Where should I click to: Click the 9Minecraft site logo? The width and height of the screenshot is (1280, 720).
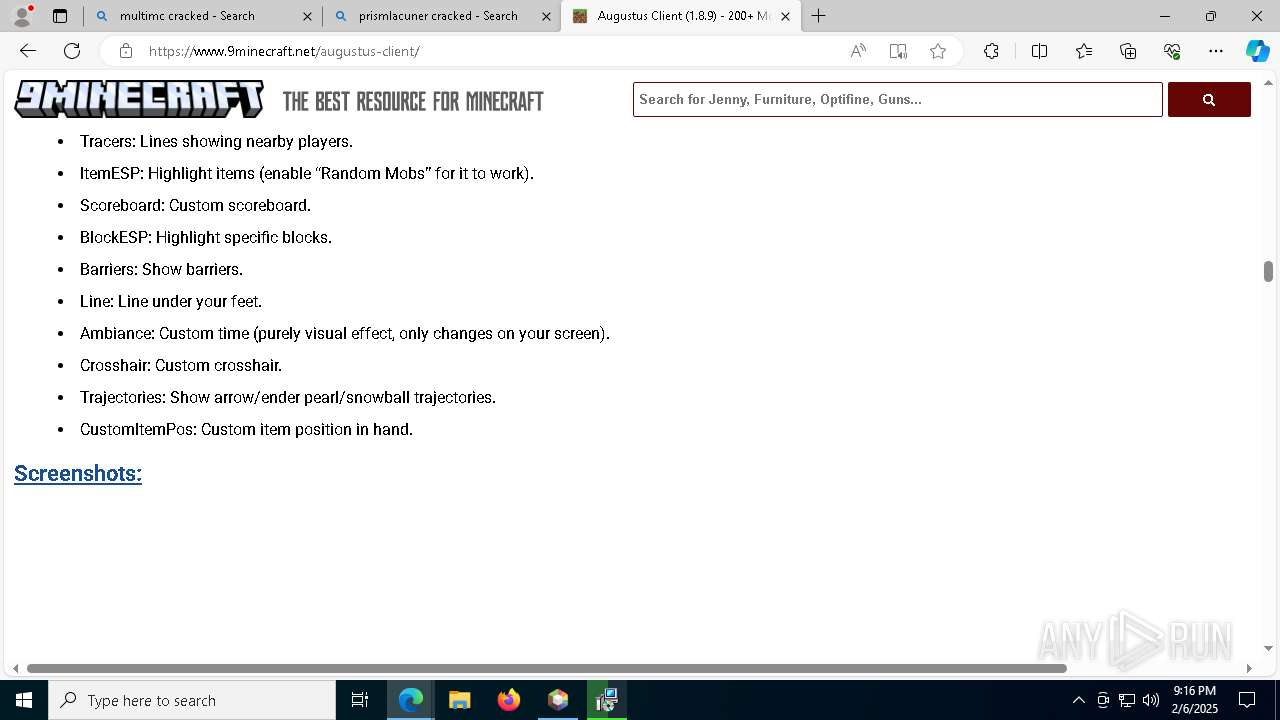pyautogui.click(x=139, y=99)
